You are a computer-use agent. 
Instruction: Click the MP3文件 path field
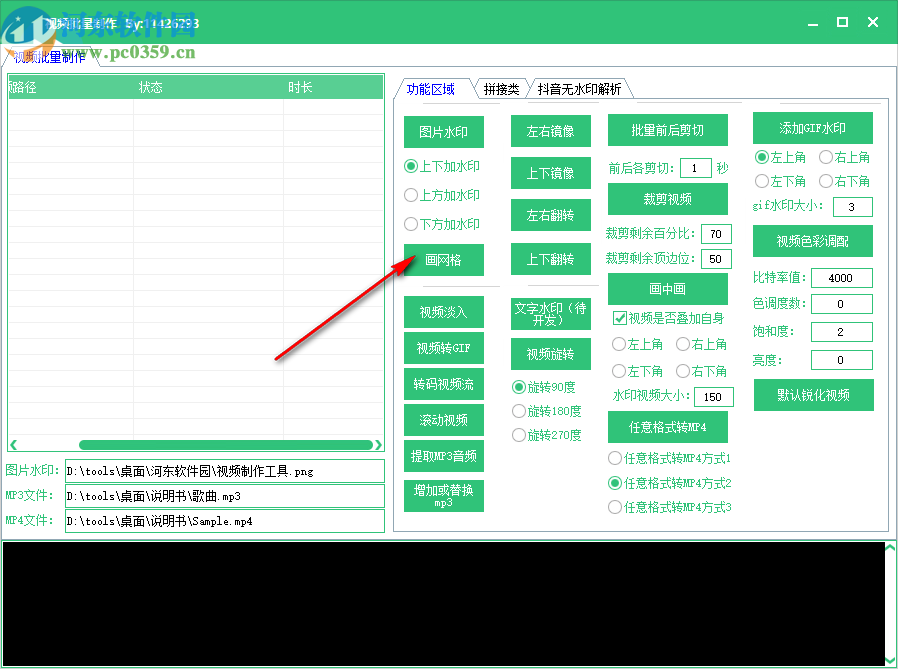[x=224, y=496]
